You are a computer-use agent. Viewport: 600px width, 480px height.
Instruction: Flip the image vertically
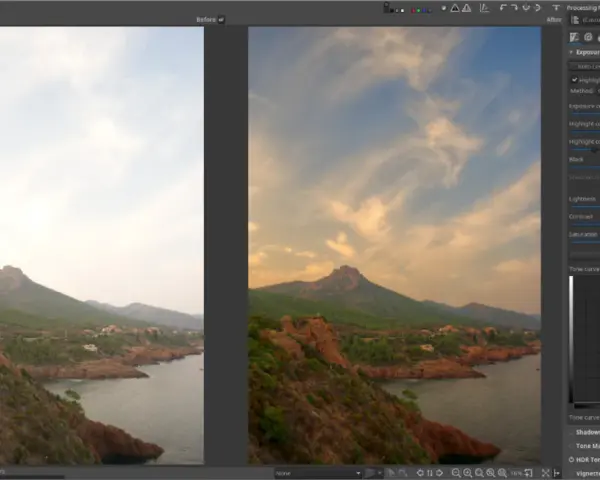526,8
